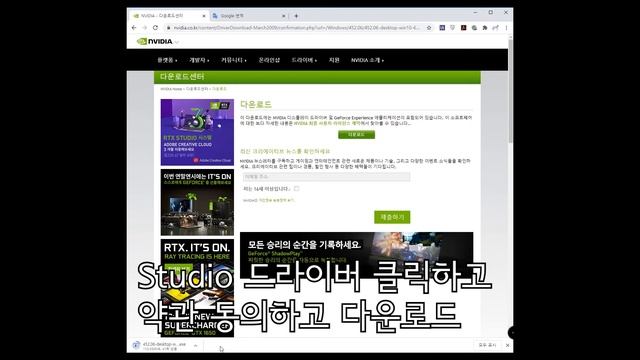Click the blue square extension icon
The height and width of the screenshot is (360, 640).
coord(442,28)
